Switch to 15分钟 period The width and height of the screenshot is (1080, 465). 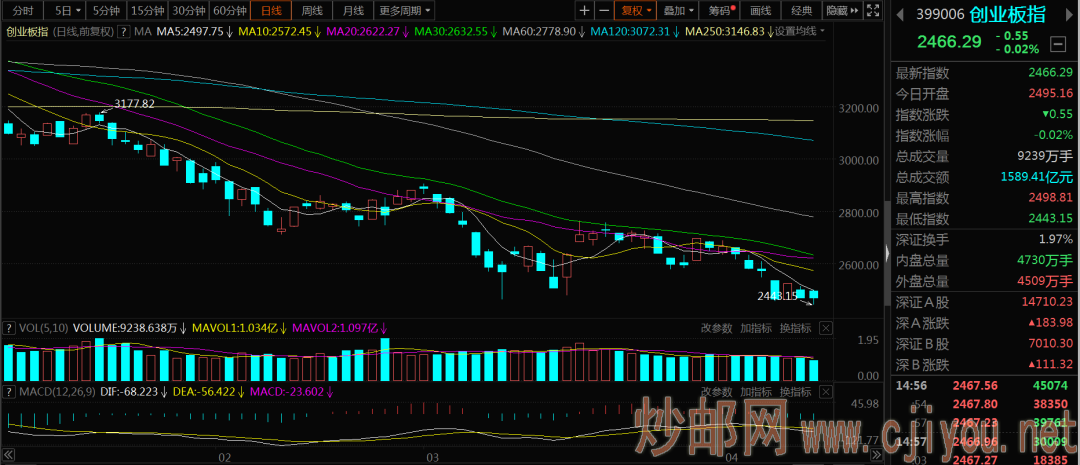[x=147, y=10]
